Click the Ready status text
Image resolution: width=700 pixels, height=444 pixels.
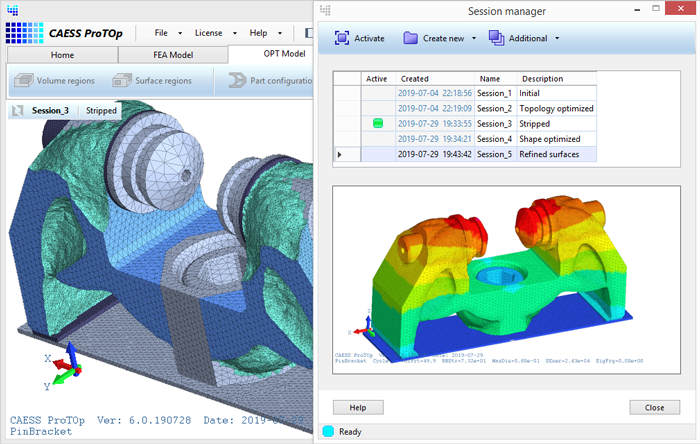(350, 432)
